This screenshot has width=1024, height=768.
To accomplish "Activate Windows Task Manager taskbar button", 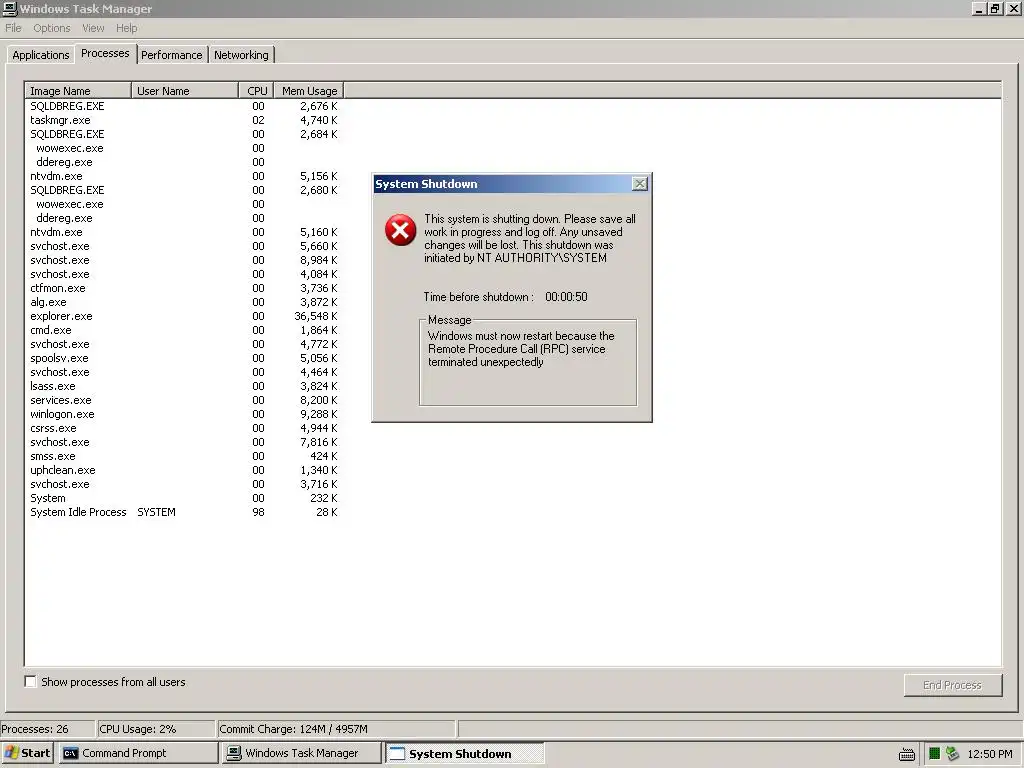I will click(301, 753).
